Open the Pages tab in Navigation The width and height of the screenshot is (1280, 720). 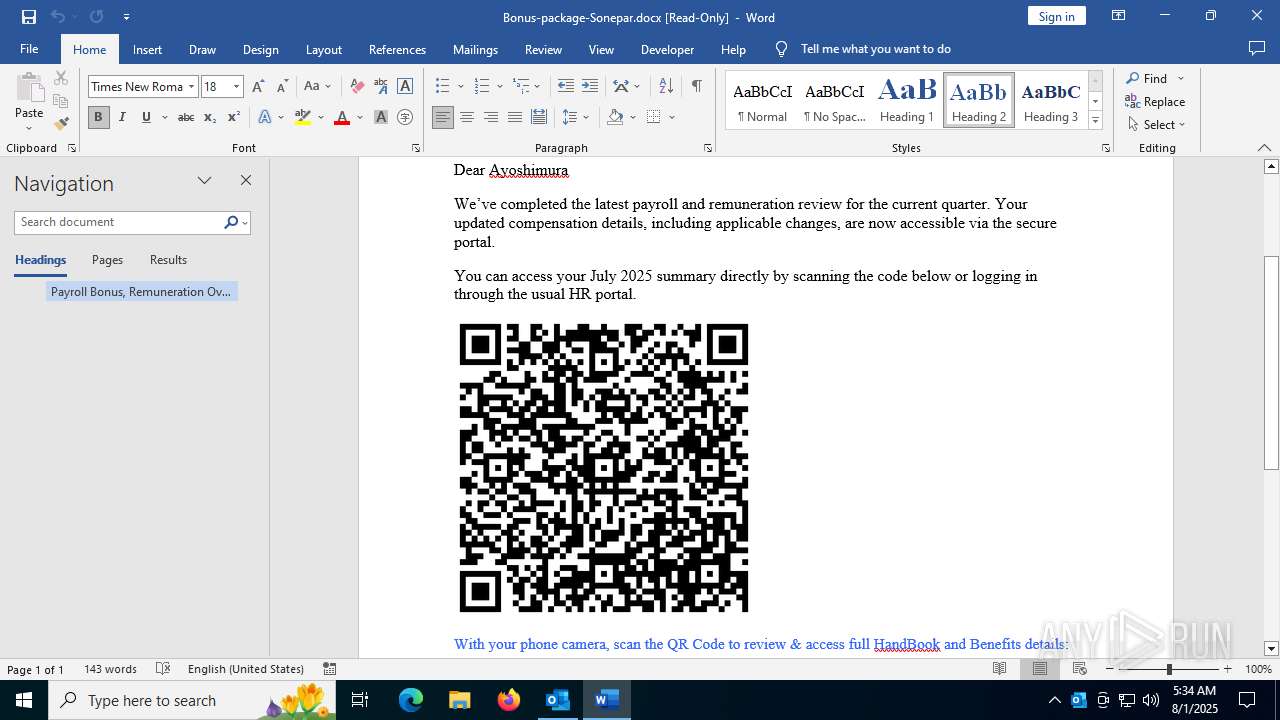pos(107,260)
